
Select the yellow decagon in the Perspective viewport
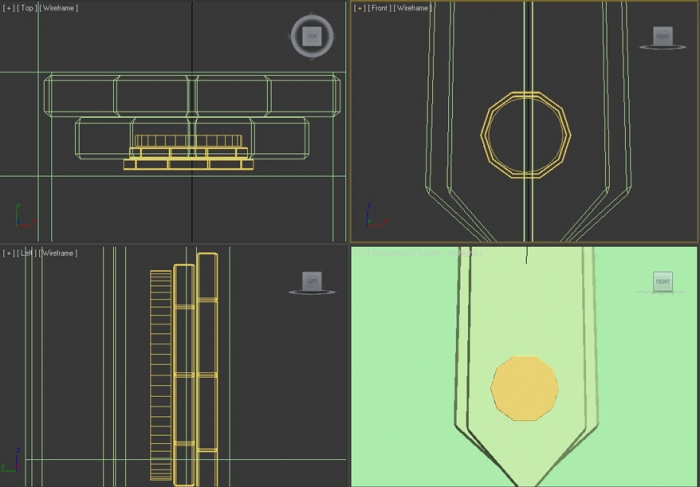(525, 388)
